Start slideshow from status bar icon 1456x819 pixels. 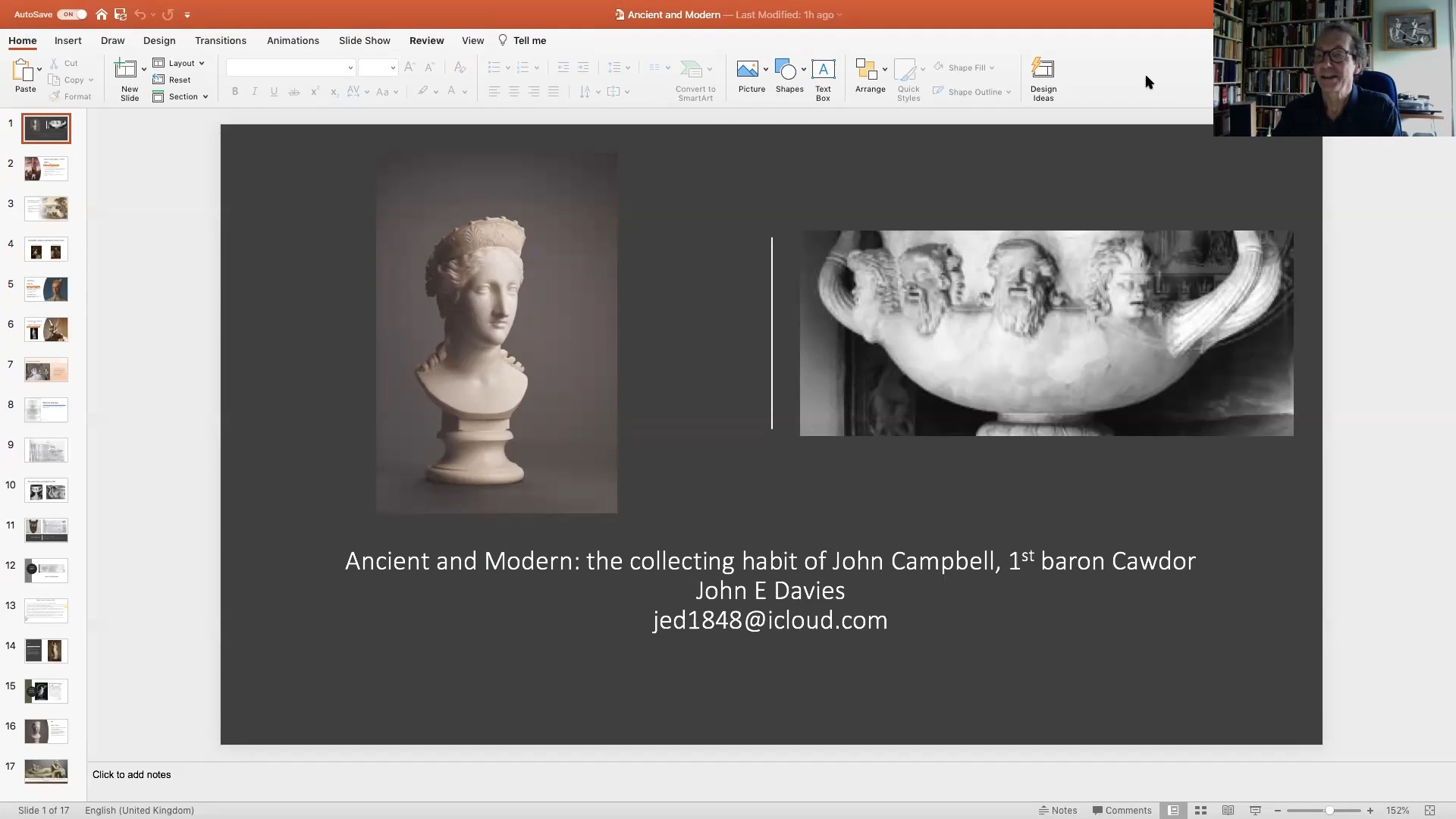1255,811
